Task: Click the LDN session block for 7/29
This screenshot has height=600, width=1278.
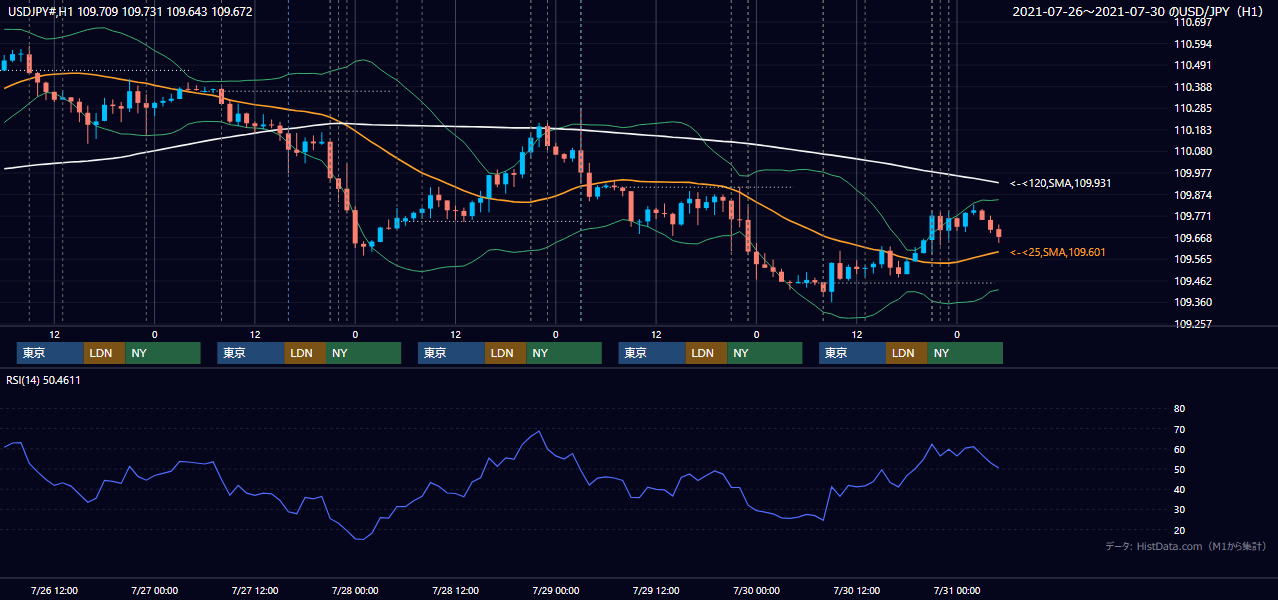Action: [x=706, y=353]
